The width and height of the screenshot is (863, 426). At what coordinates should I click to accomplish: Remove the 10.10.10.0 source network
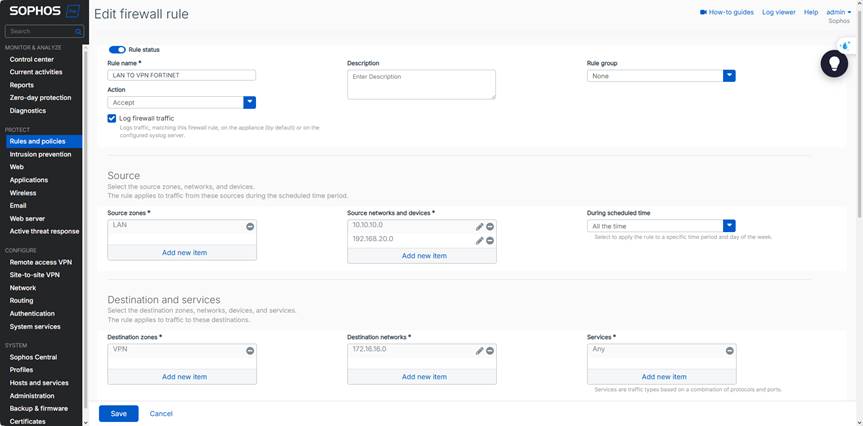[x=490, y=227]
